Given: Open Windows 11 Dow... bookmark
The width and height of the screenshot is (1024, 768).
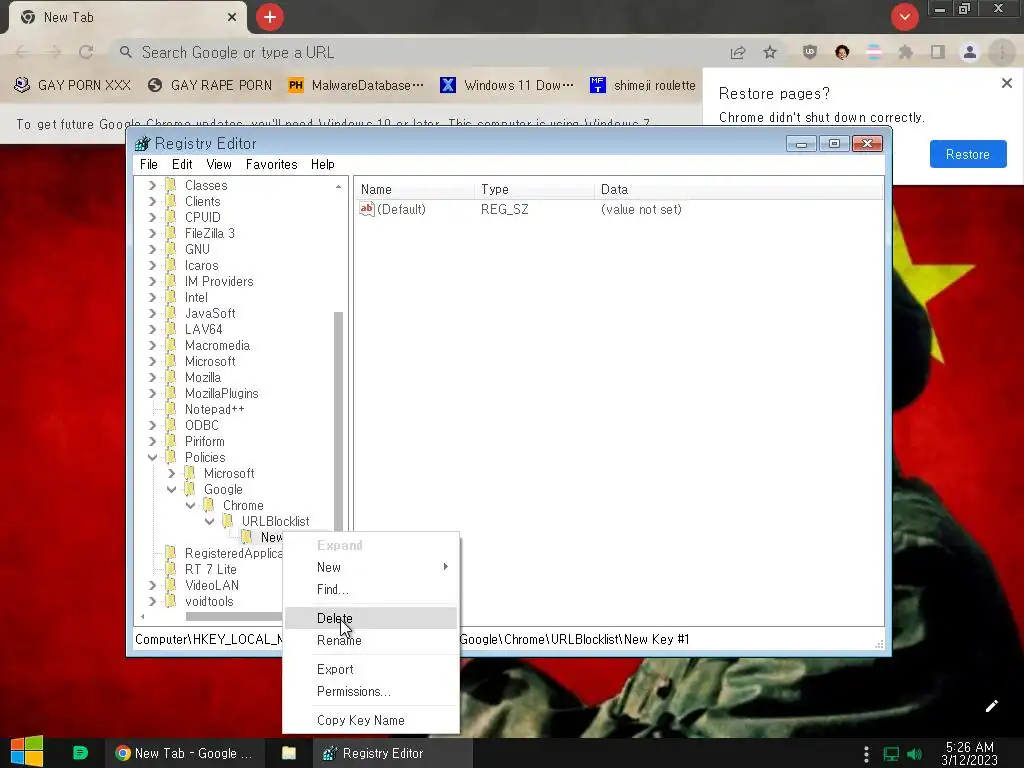Looking at the screenshot, I should (507, 85).
